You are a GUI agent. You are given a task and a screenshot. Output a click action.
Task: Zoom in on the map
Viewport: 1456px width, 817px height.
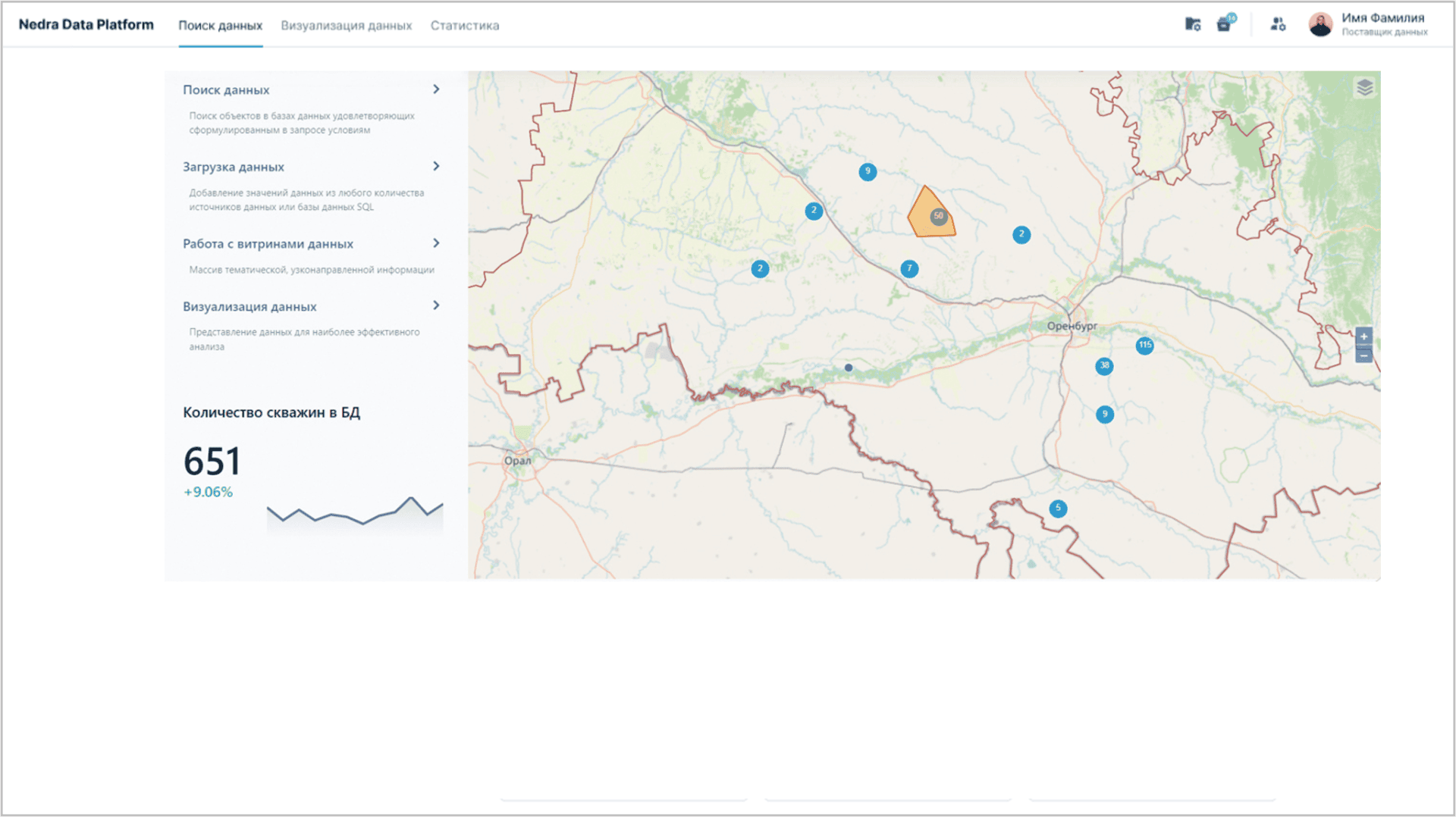[x=1363, y=337]
